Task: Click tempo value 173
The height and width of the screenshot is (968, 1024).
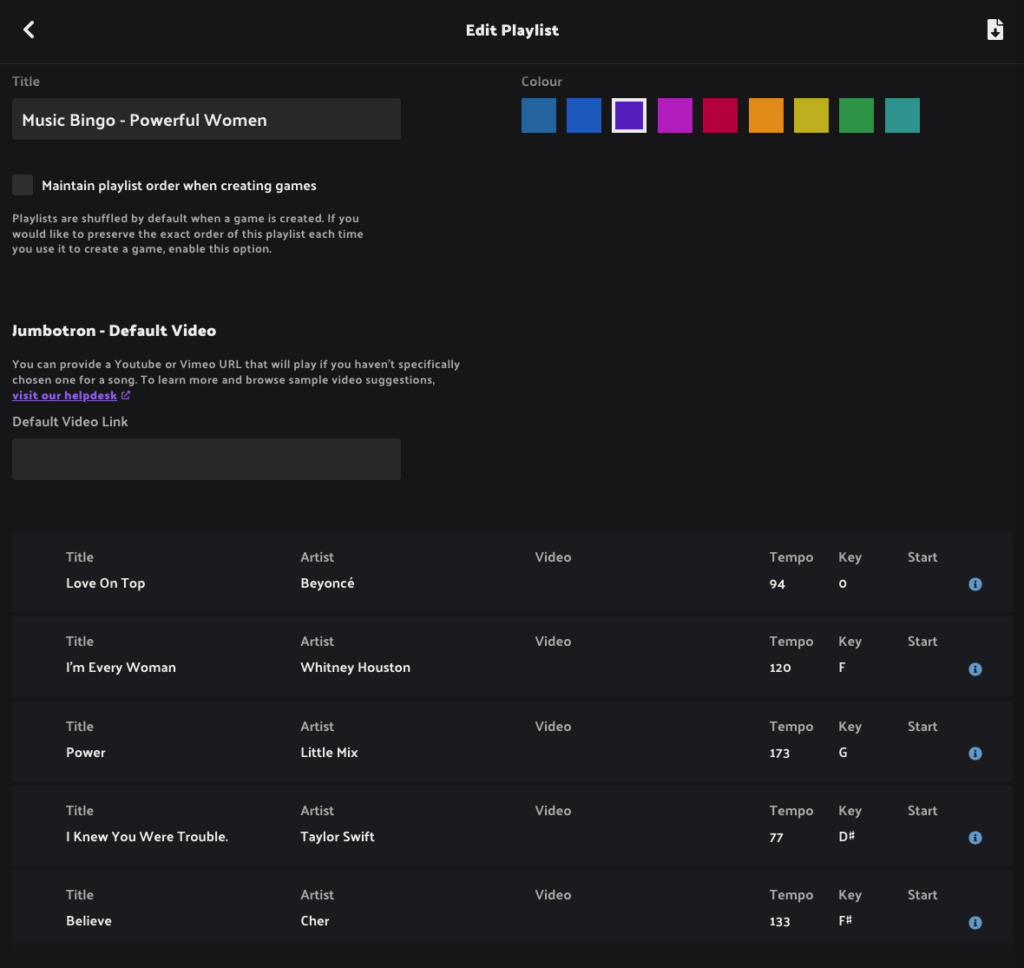Action: click(779, 753)
